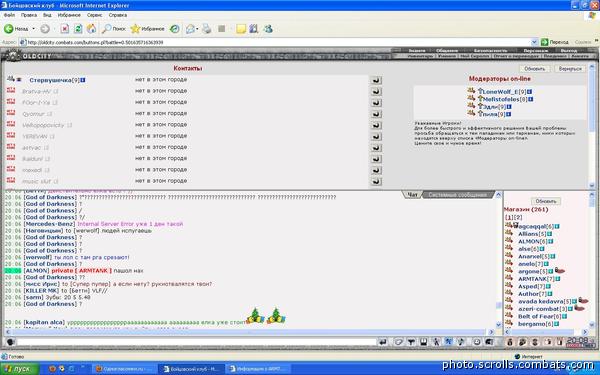This screenshot has width=600, height=375.
Task: Open the IE History clock icon
Action: pos(175,29)
